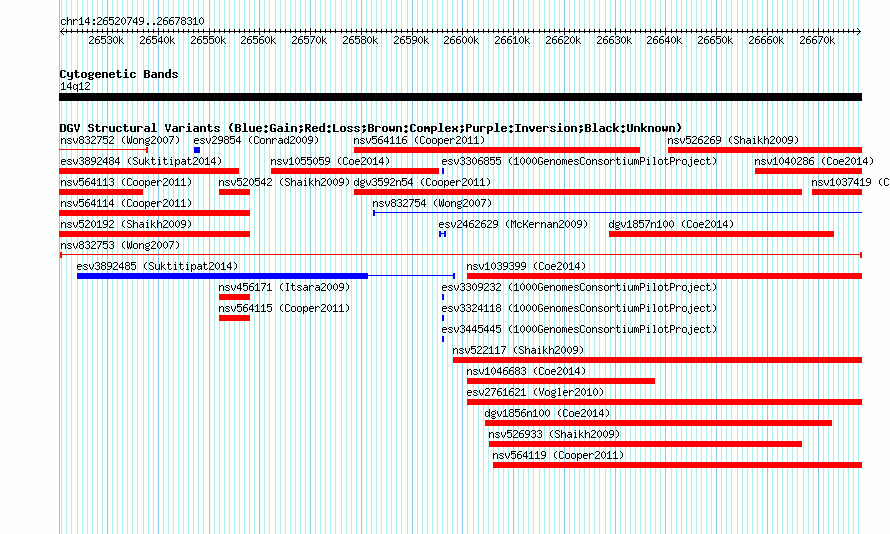The height and width of the screenshot is (534, 890).
Task: Click the red bar under dgv1857n100
Action: pos(721,234)
